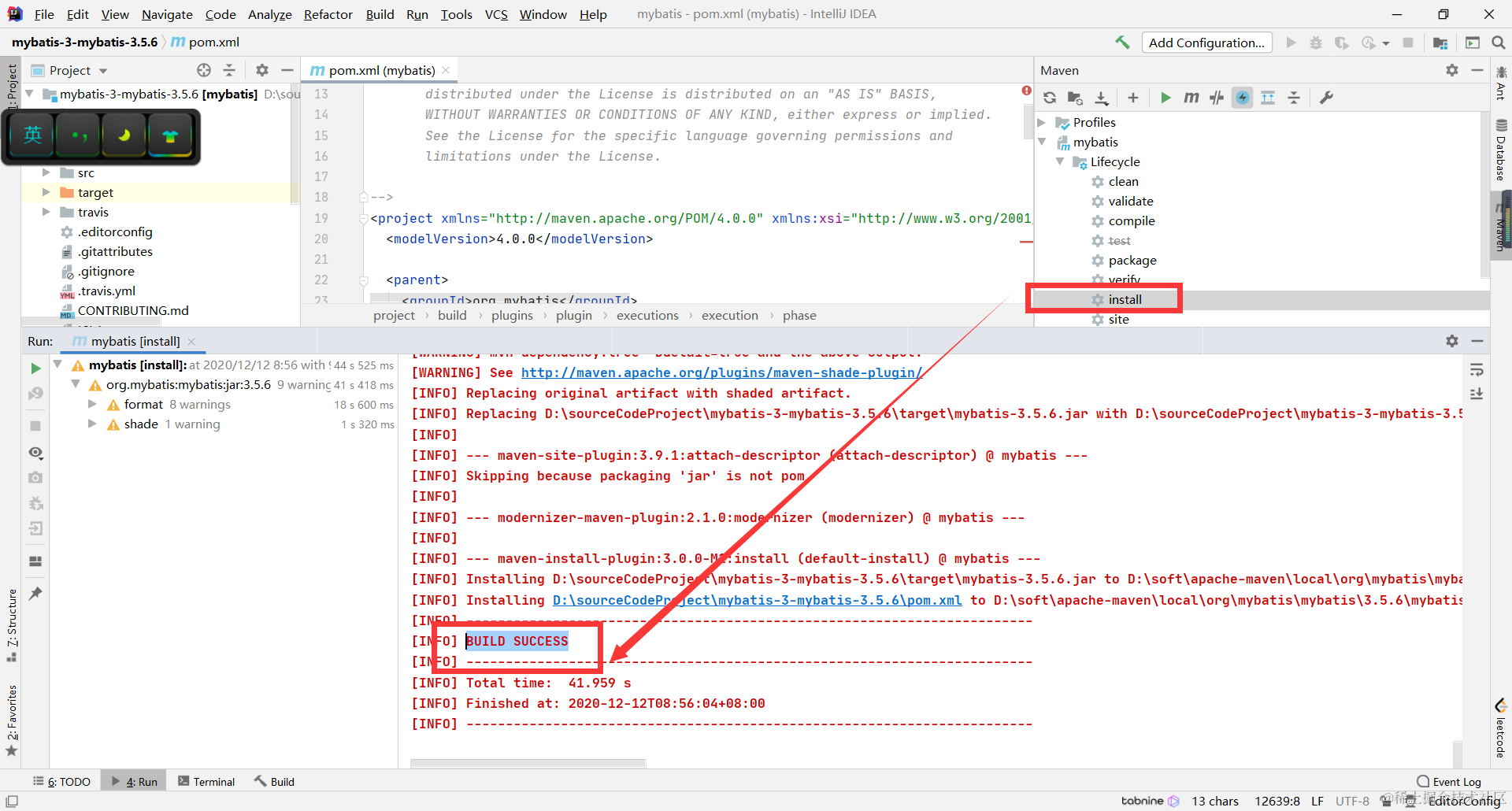This screenshot has width=1512, height=811.
Task: Expand the shade warning node in Run tree
Action: 92,424
